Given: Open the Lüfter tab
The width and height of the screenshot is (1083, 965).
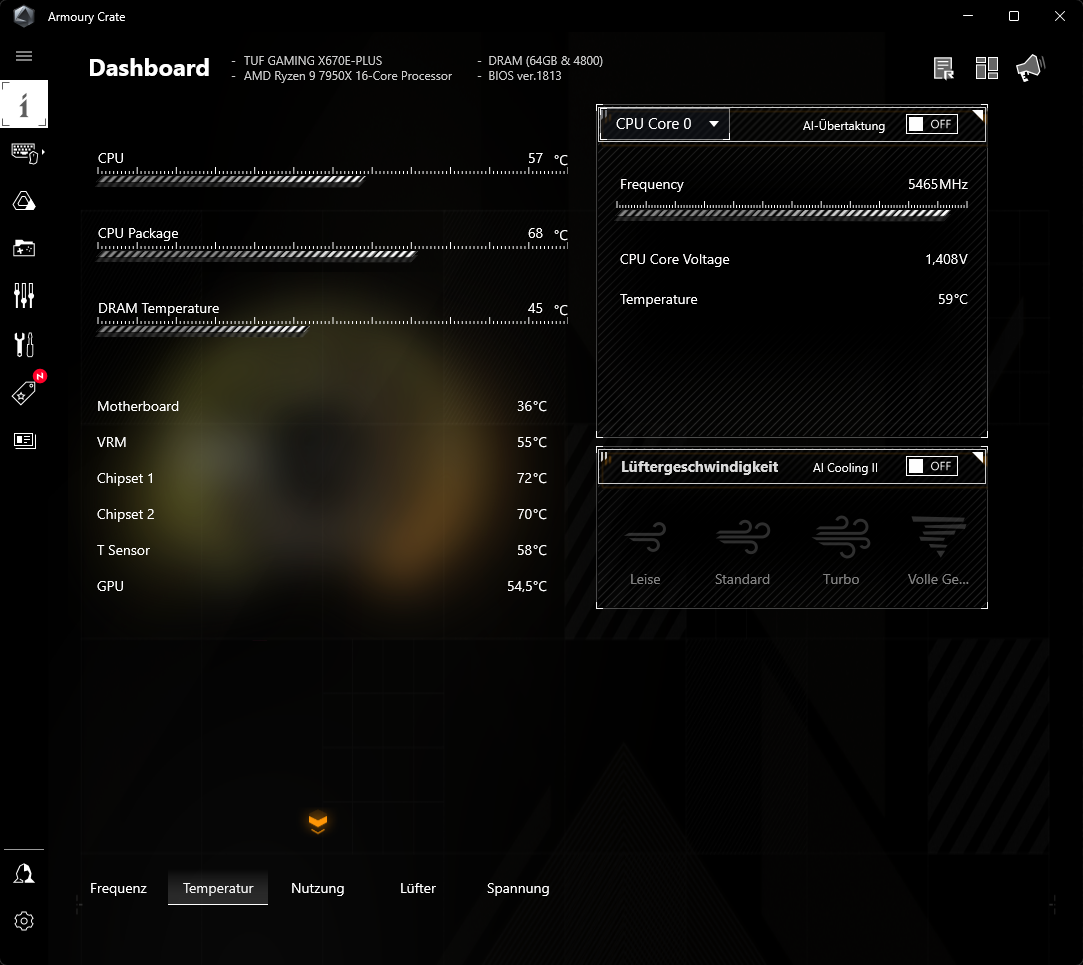Looking at the screenshot, I should (x=418, y=888).
